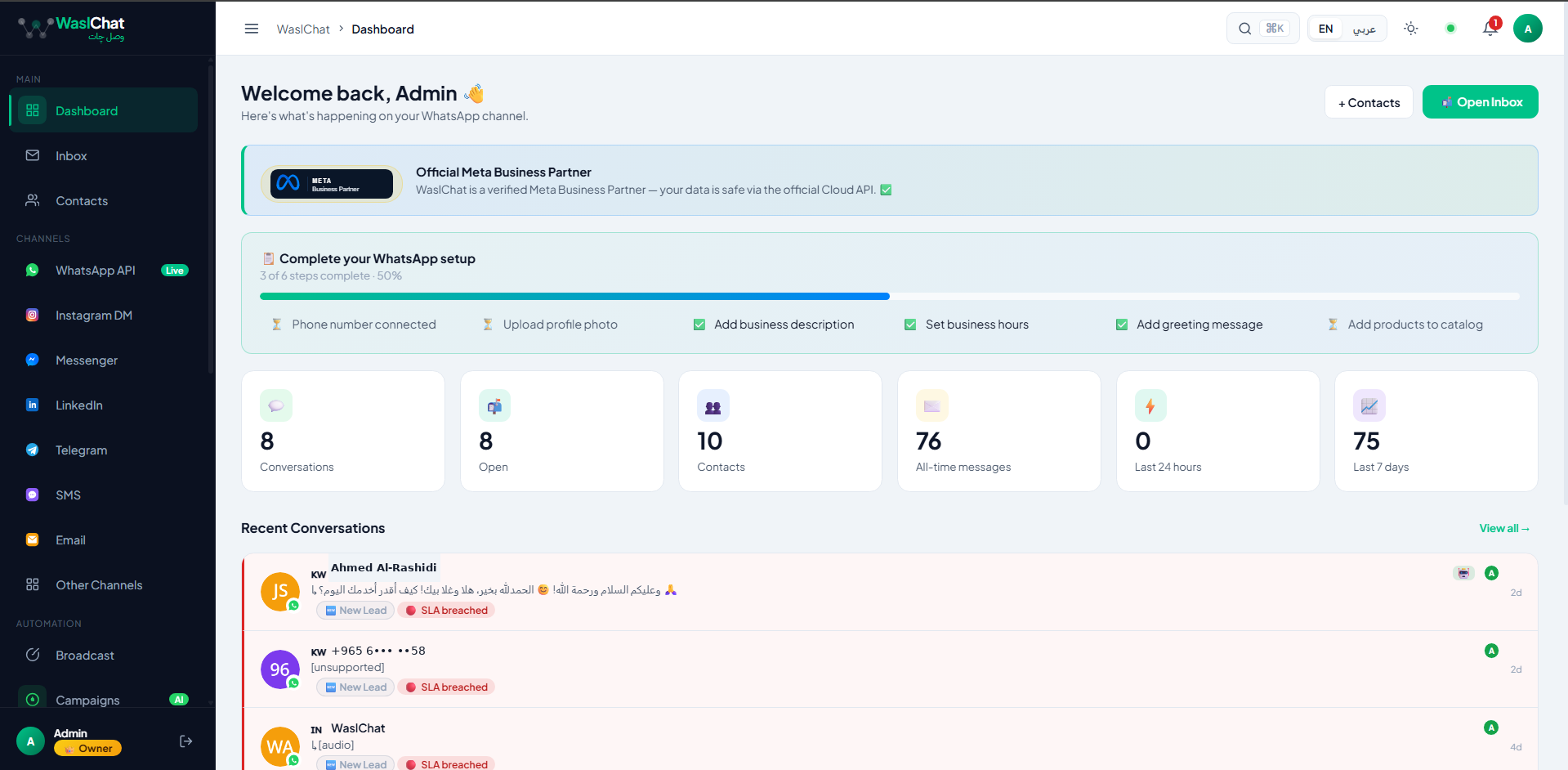The image size is (1568, 770).
Task: Click the Conversations card speech bubble icon
Action: [276, 405]
